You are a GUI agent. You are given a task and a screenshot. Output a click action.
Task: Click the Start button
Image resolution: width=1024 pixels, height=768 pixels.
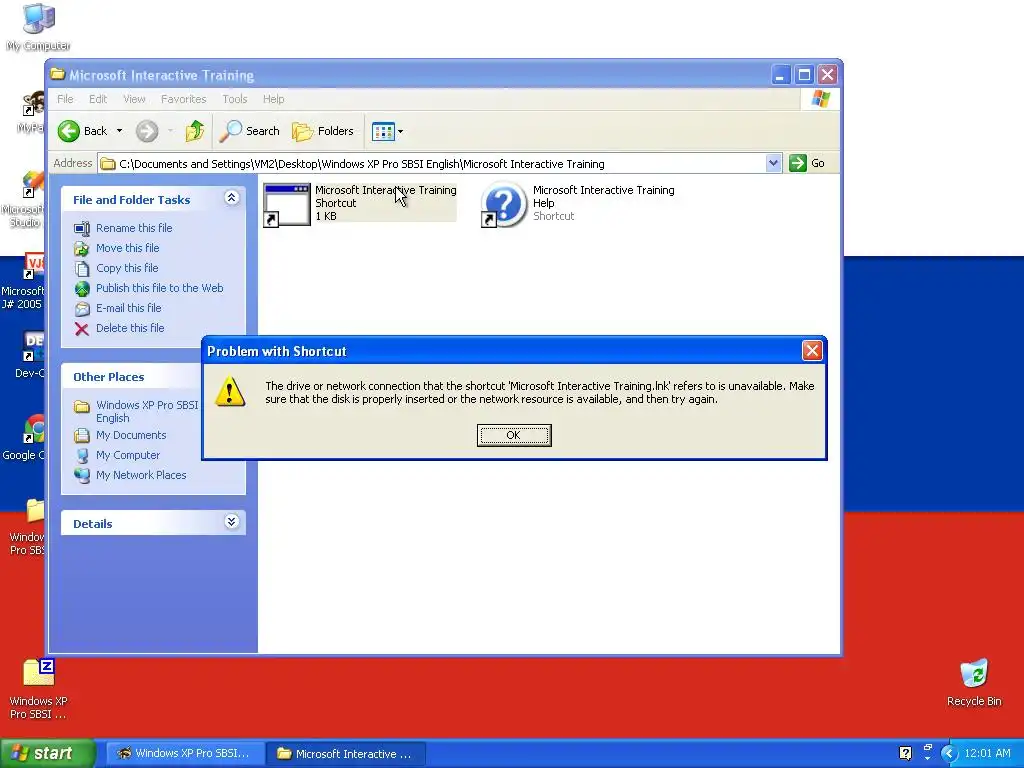pos(47,753)
